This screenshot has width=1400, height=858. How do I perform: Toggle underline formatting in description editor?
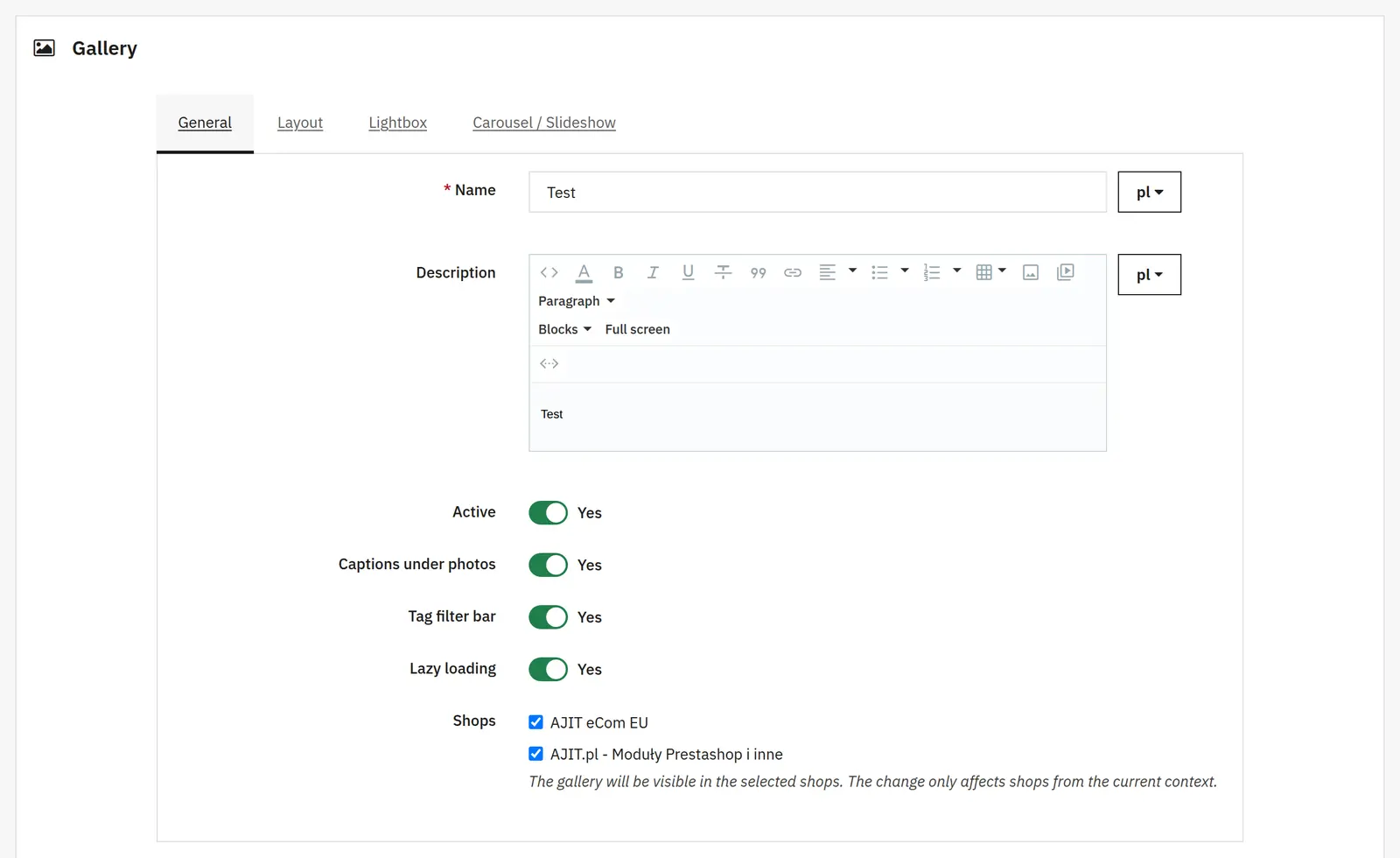coord(688,272)
